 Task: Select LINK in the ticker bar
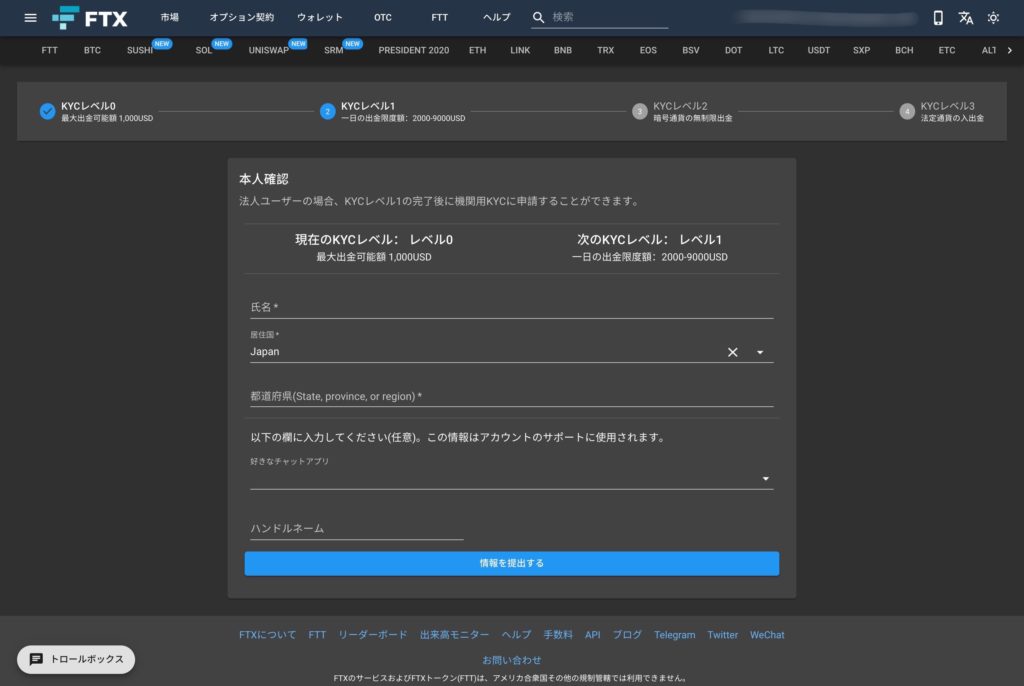[x=520, y=50]
